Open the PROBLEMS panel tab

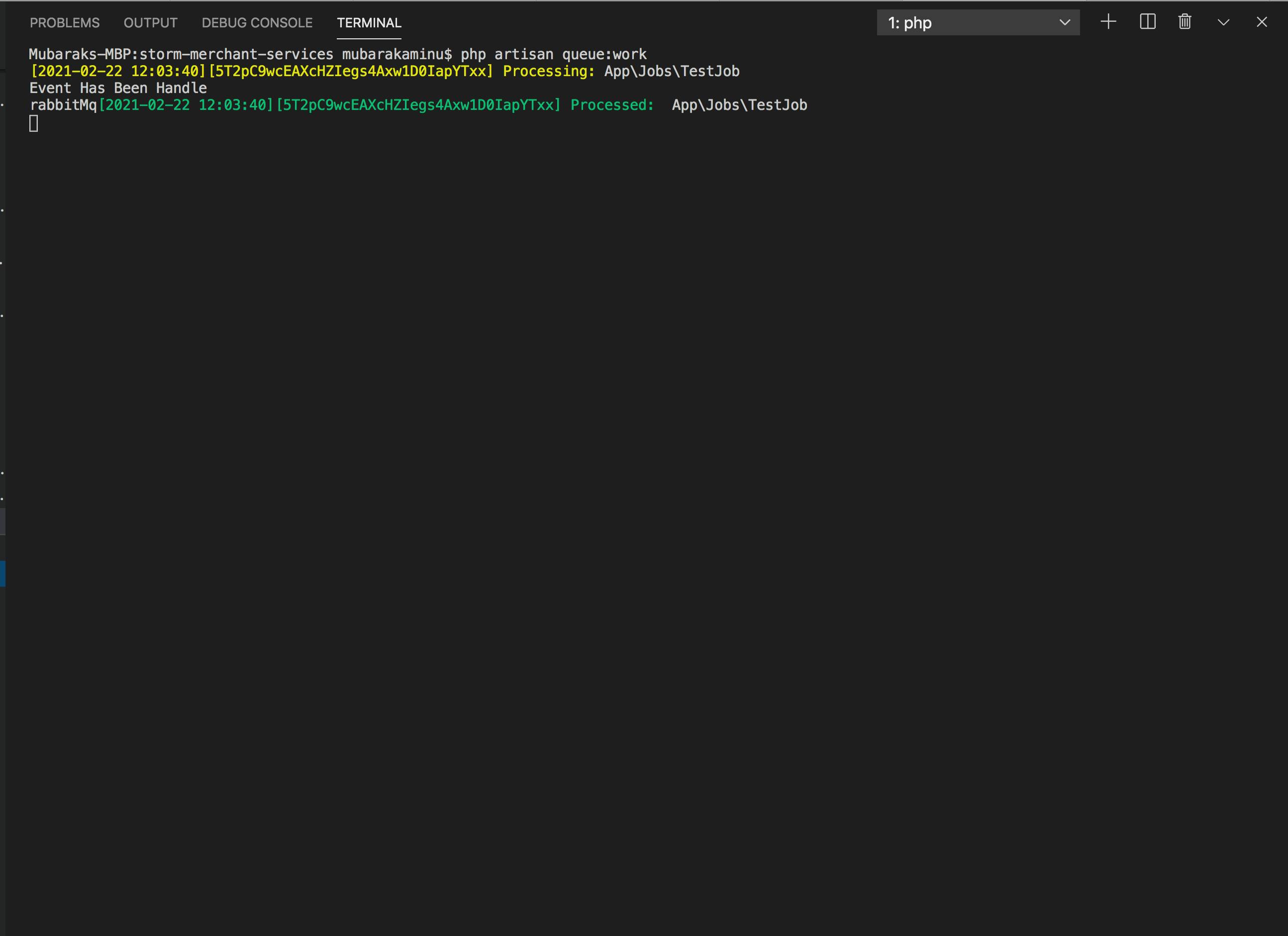65,23
